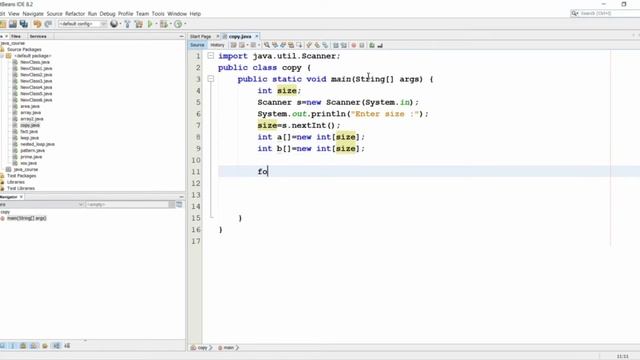Click the Stop Macro Recording icon

click(362, 45)
